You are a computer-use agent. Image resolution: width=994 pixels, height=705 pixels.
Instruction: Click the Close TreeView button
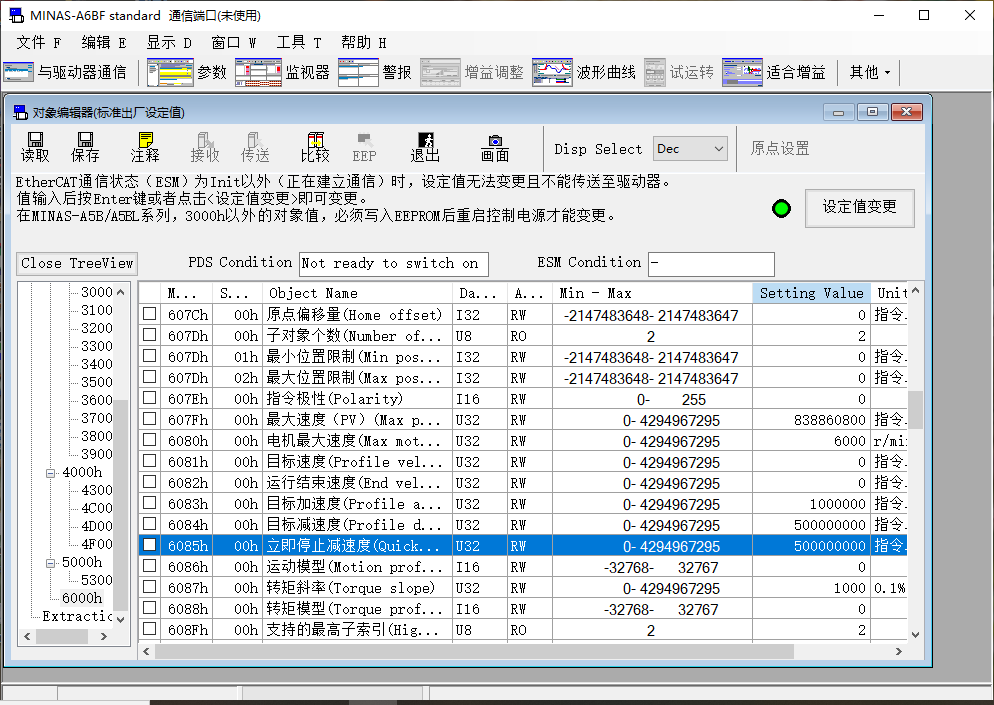(77, 263)
